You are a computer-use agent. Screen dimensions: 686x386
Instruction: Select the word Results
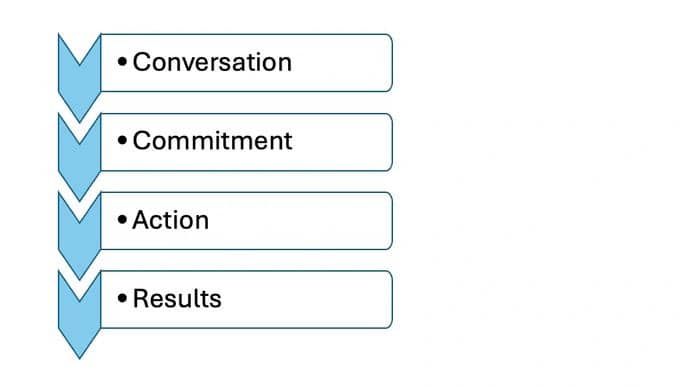click(177, 298)
